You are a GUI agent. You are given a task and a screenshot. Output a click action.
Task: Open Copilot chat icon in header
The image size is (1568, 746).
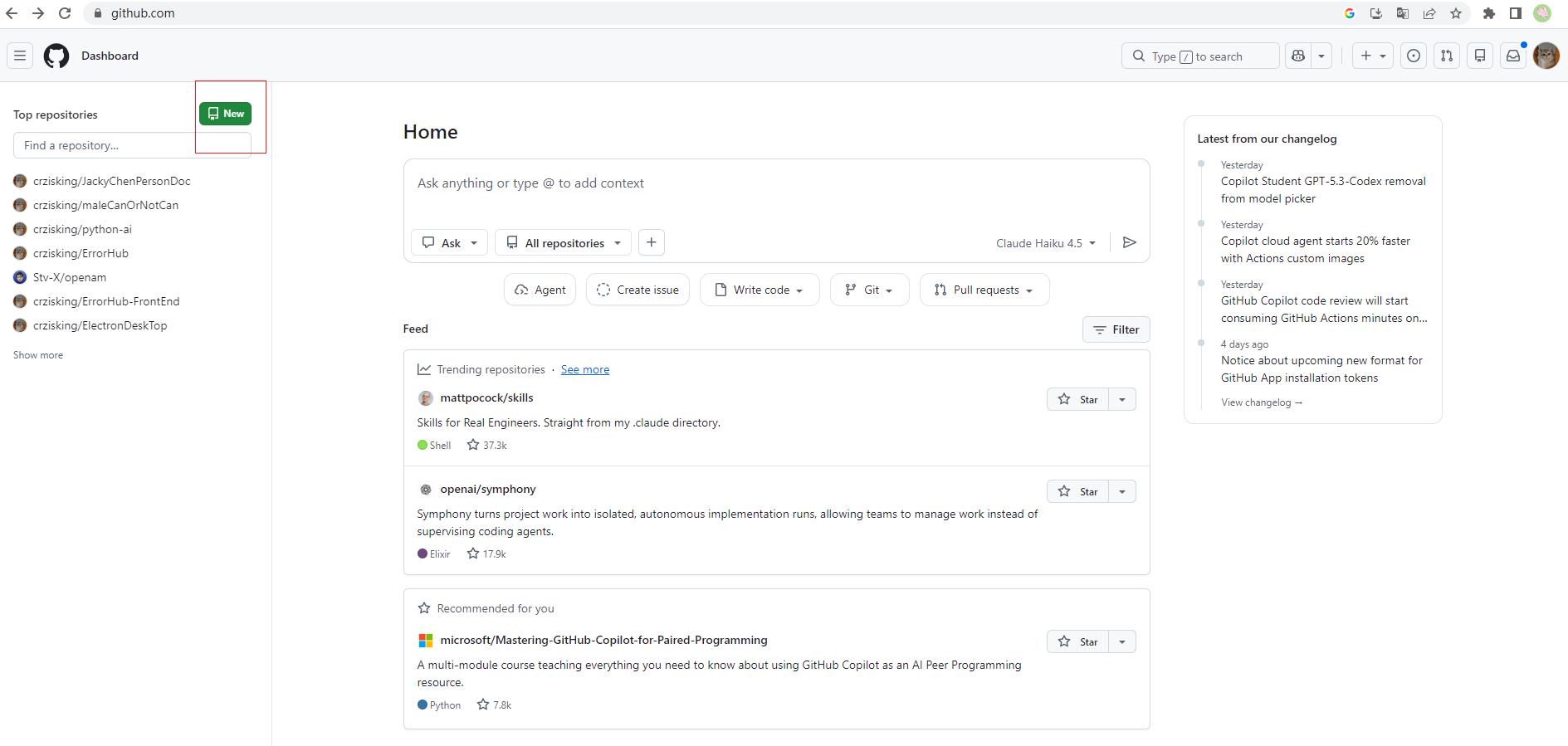pos(1298,56)
